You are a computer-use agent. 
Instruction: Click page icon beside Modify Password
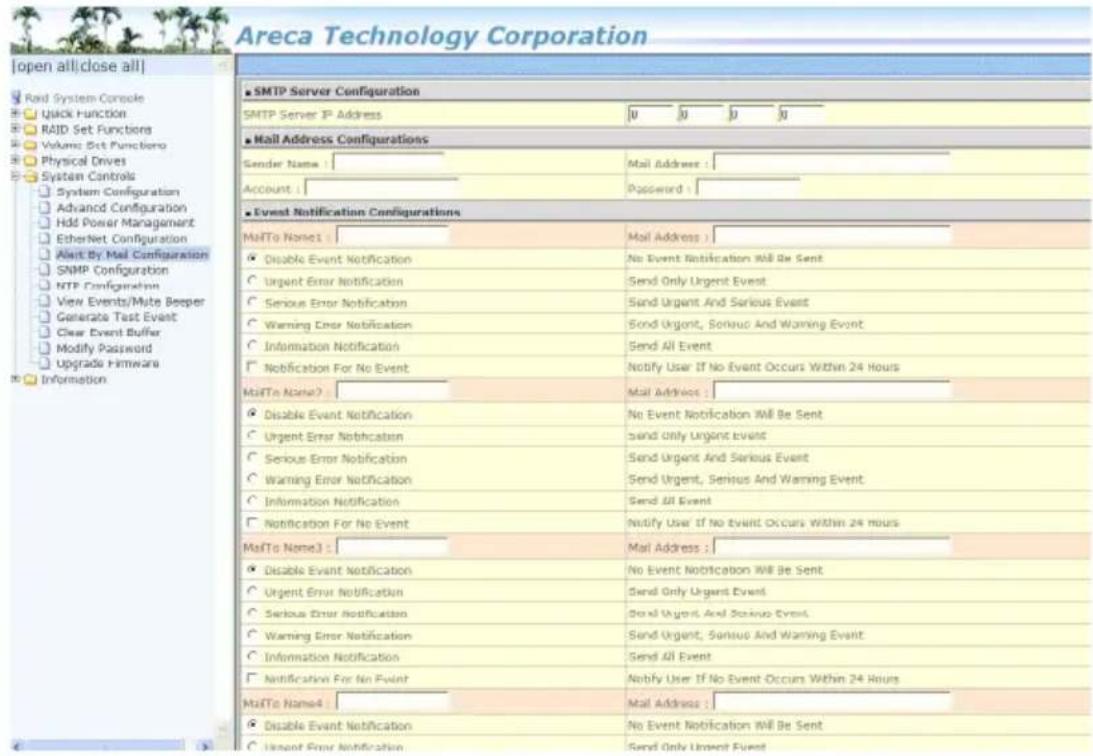tap(45, 348)
